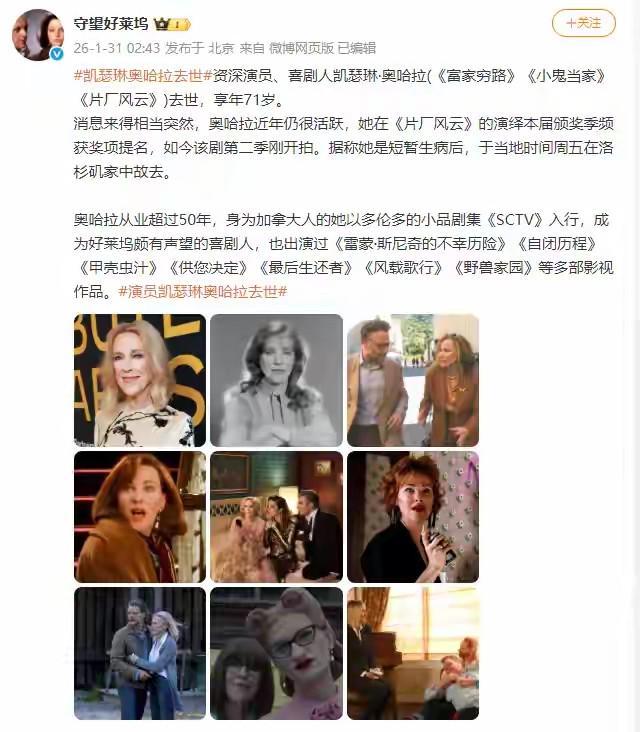View photo of man and woman outdoors
This screenshot has height=732, width=640.
coord(413,380)
